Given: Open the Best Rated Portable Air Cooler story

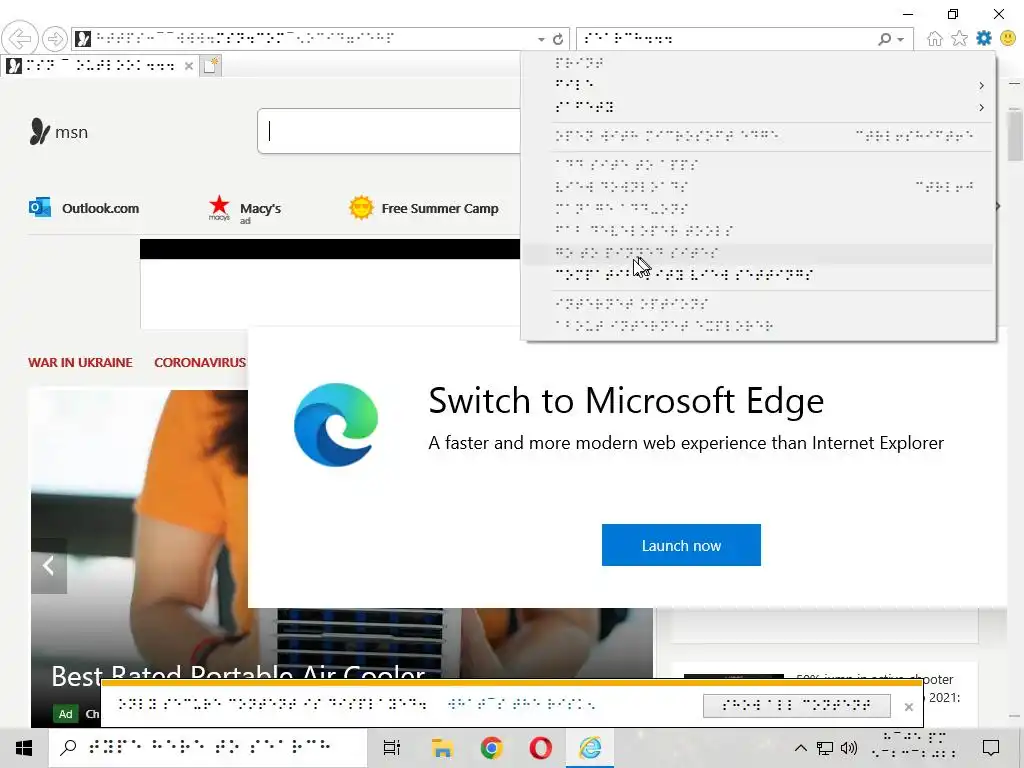Looking at the screenshot, I should point(238,675).
